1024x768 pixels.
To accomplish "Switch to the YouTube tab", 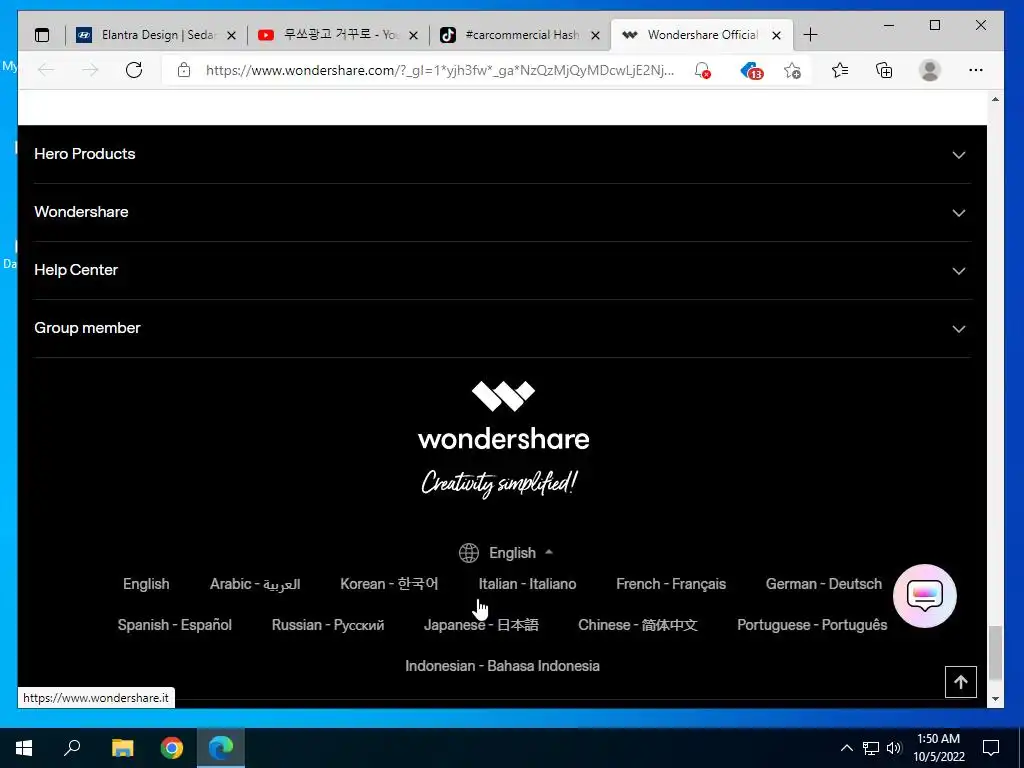I will pyautogui.click(x=338, y=35).
